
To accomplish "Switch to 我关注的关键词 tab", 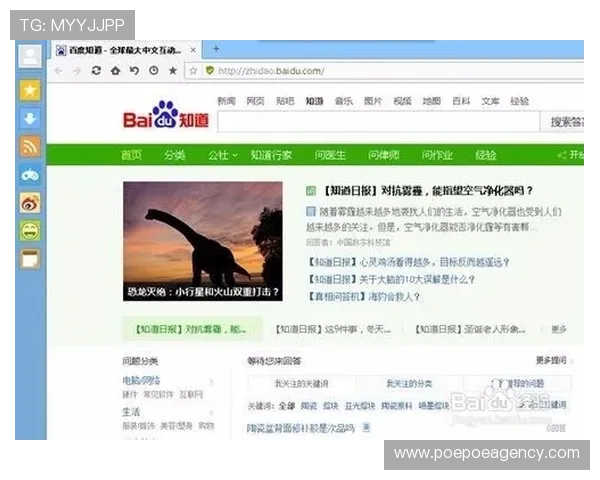I will (x=302, y=384).
